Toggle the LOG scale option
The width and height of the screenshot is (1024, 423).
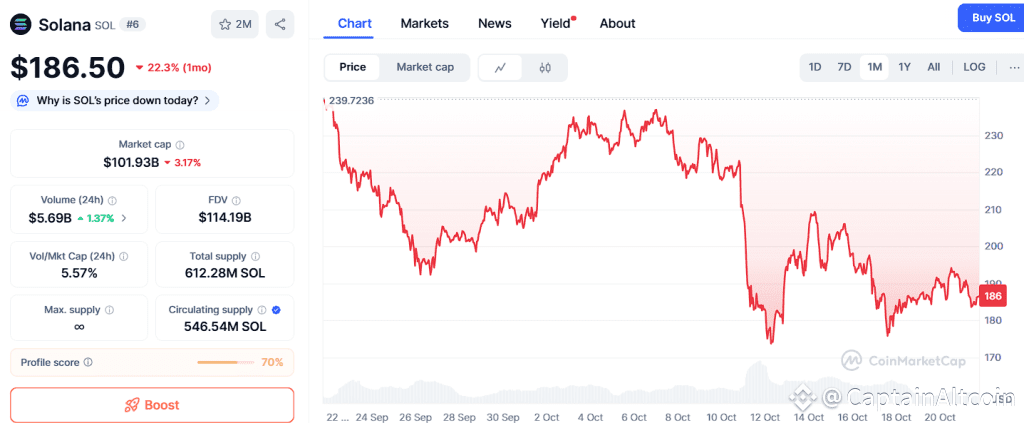coord(974,67)
